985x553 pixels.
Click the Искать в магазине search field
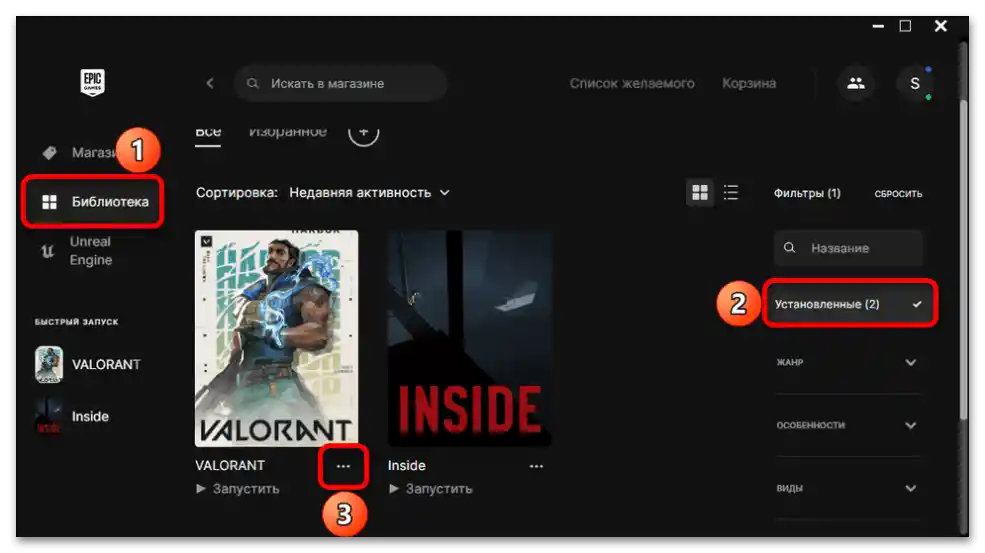click(341, 83)
